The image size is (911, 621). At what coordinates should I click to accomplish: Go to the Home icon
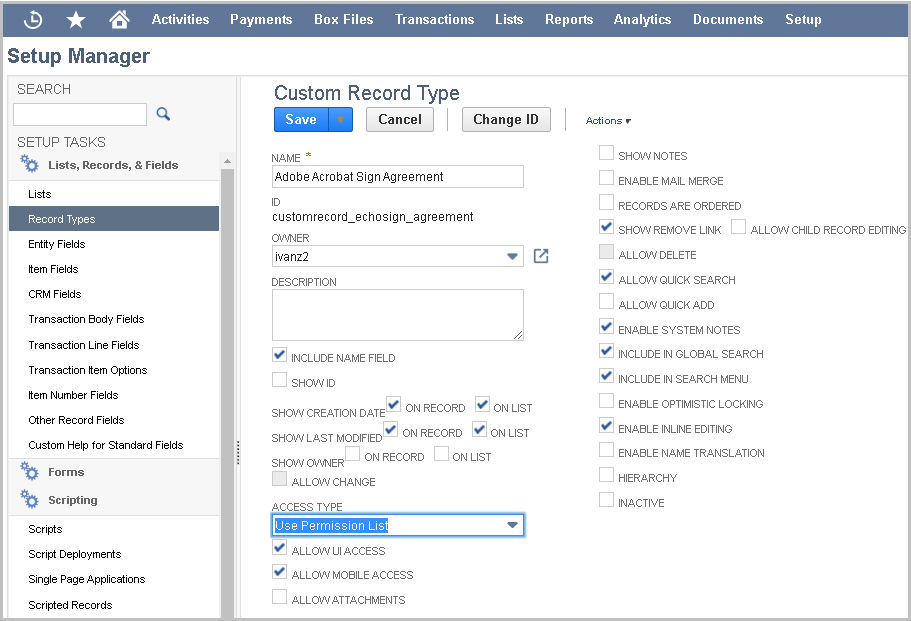coord(119,20)
